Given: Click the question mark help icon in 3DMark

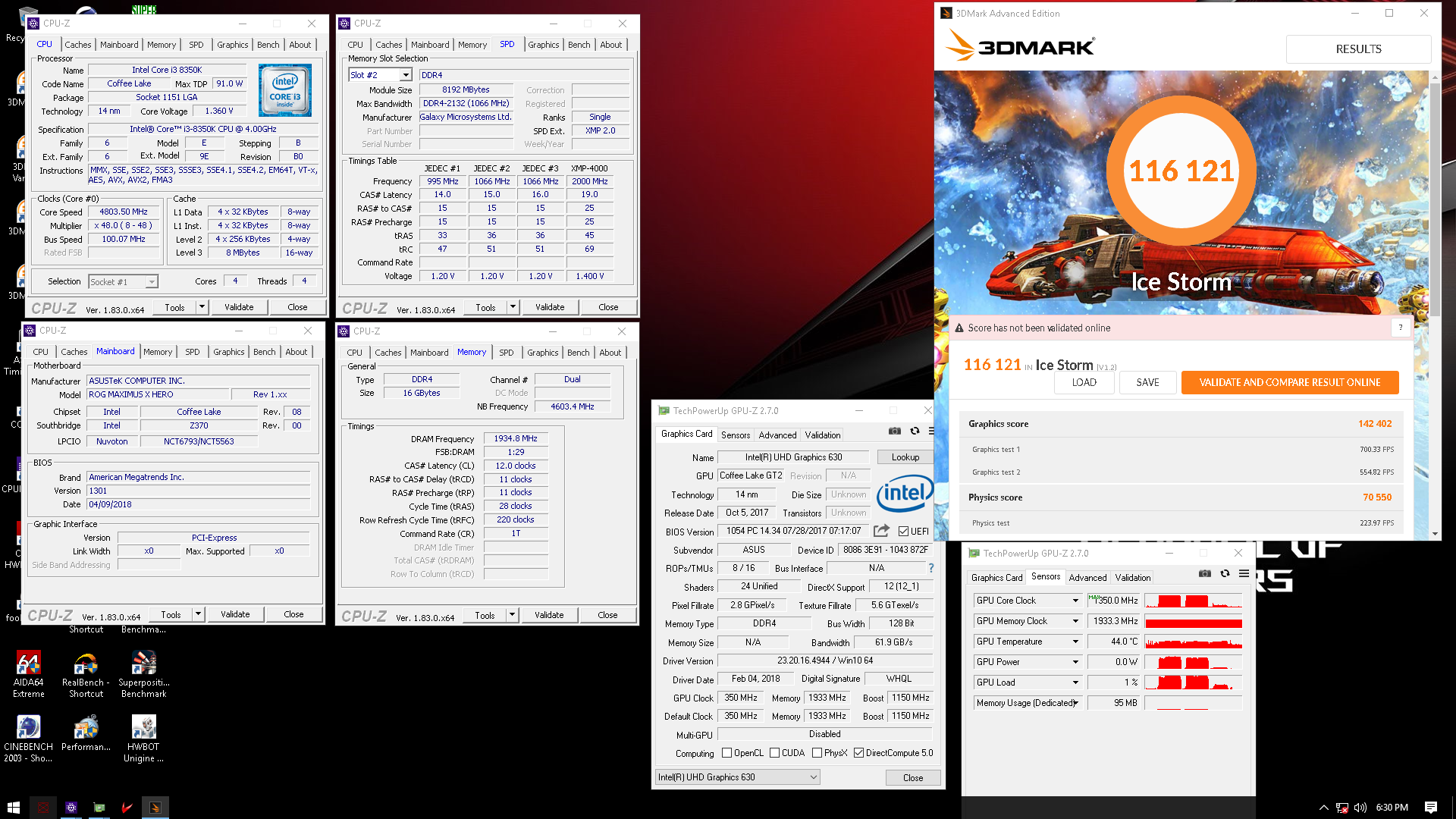Looking at the screenshot, I should click(x=1401, y=328).
